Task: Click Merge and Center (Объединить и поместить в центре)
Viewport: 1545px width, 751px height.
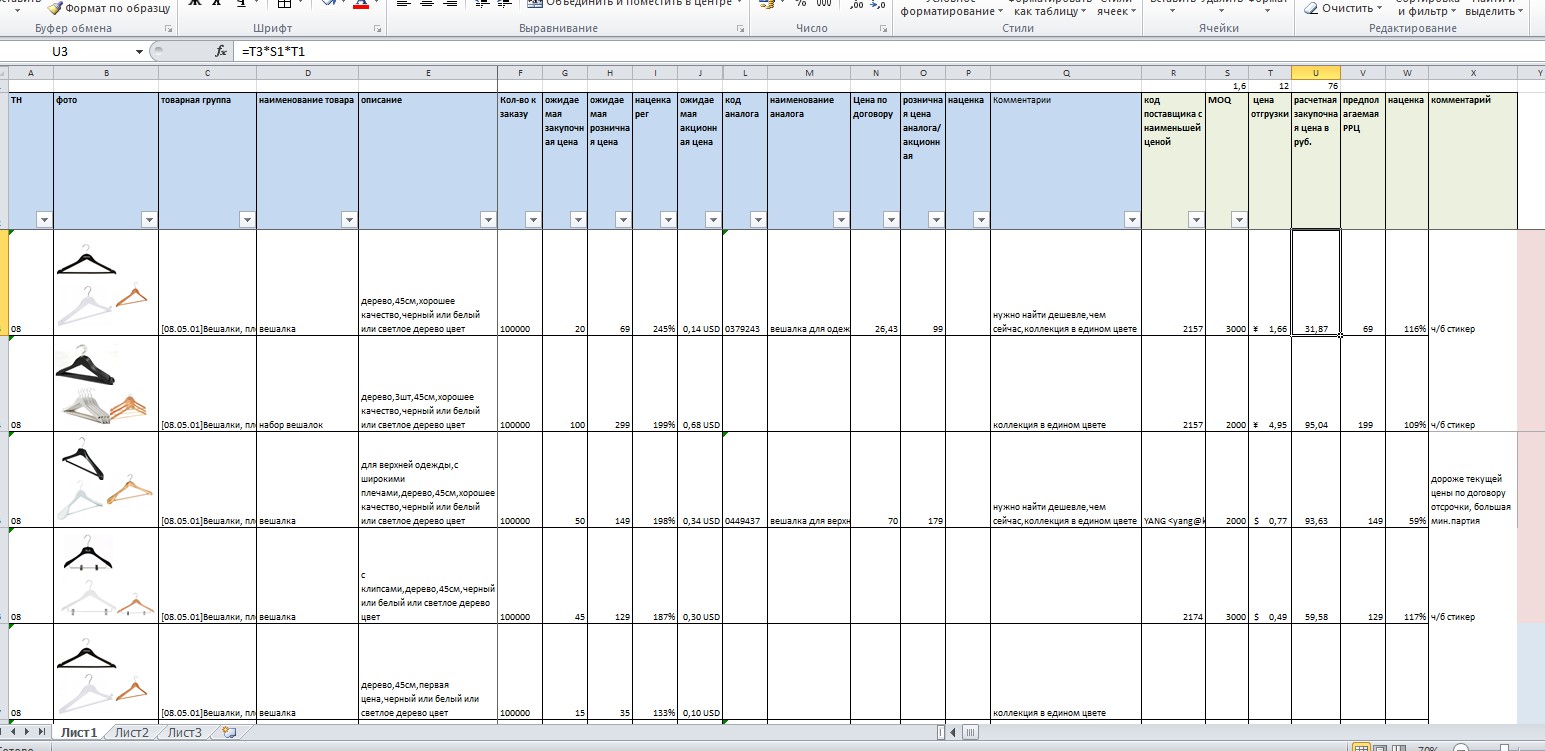Action: [630, 4]
